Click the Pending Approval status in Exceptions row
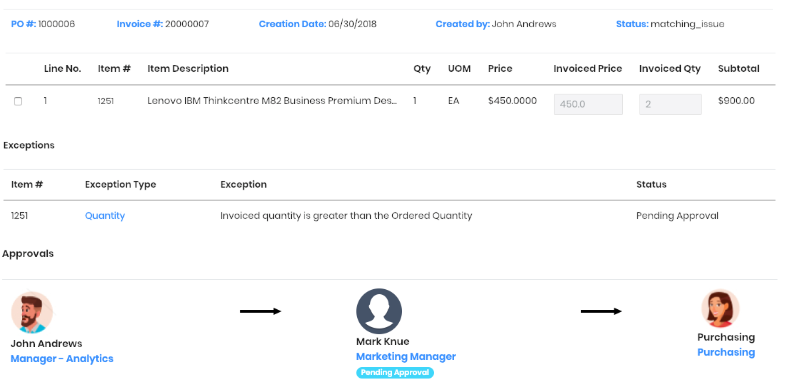807x392 pixels. coord(677,216)
